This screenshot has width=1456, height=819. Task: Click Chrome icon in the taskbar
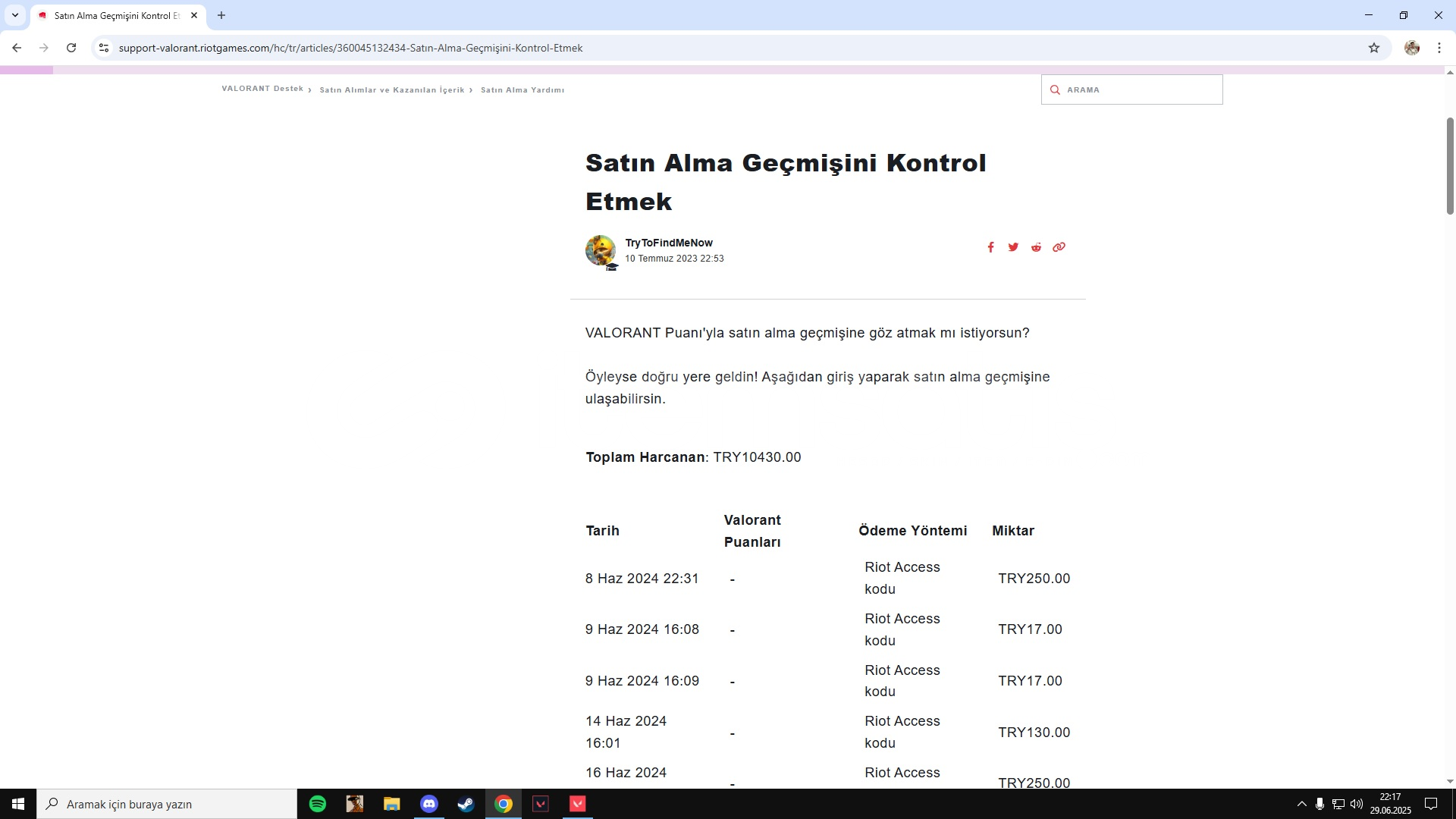504,804
